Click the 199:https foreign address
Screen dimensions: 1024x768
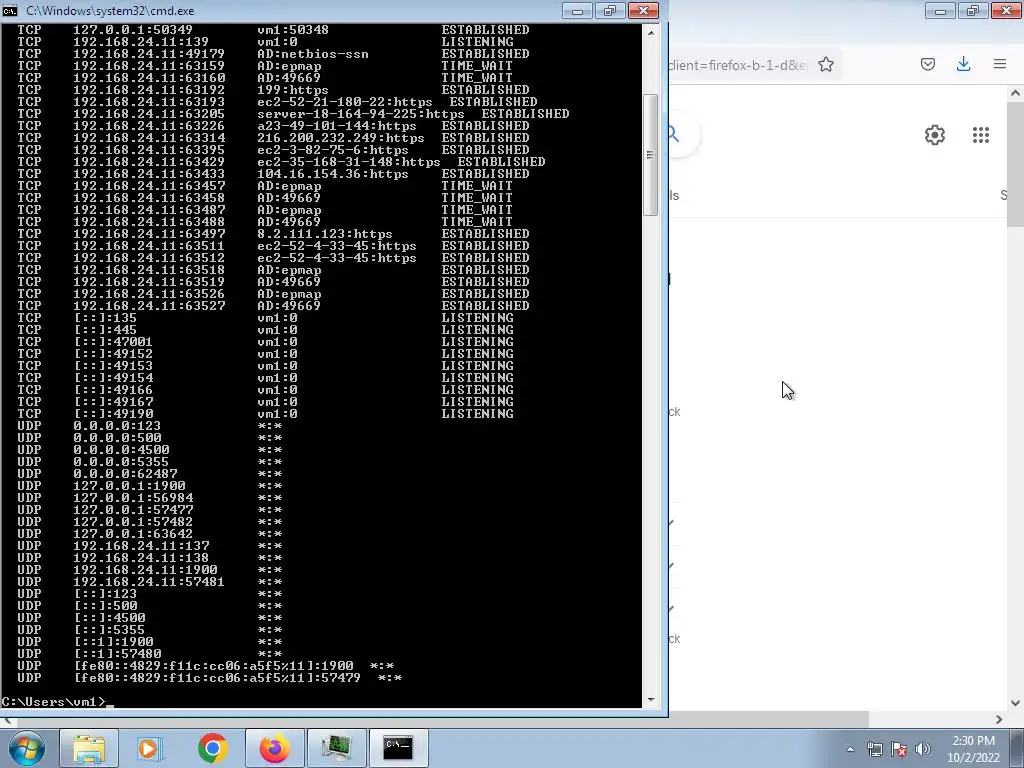click(x=293, y=90)
